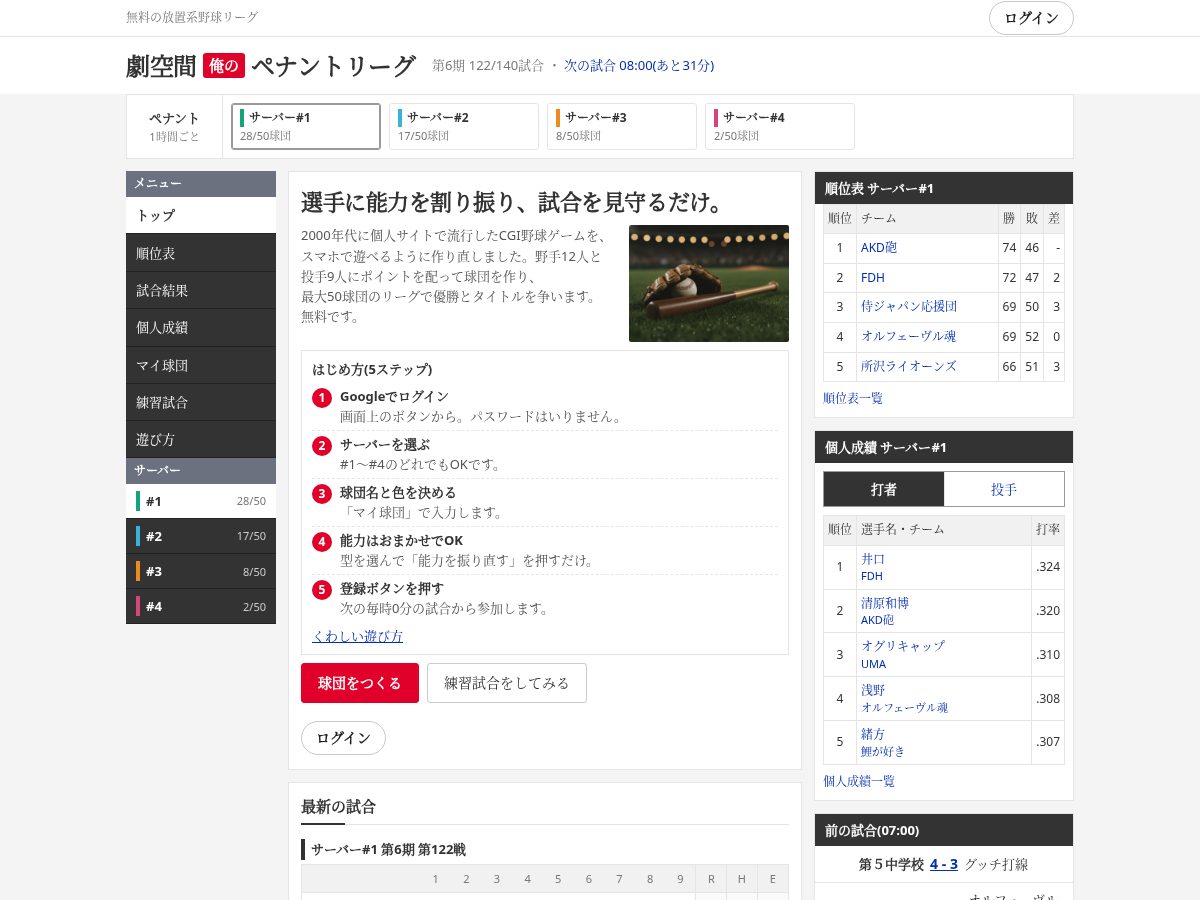Screen dimensions: 1200x900
Task: Open AKD砲 team in standings
Action: click(x=879, y=247)
